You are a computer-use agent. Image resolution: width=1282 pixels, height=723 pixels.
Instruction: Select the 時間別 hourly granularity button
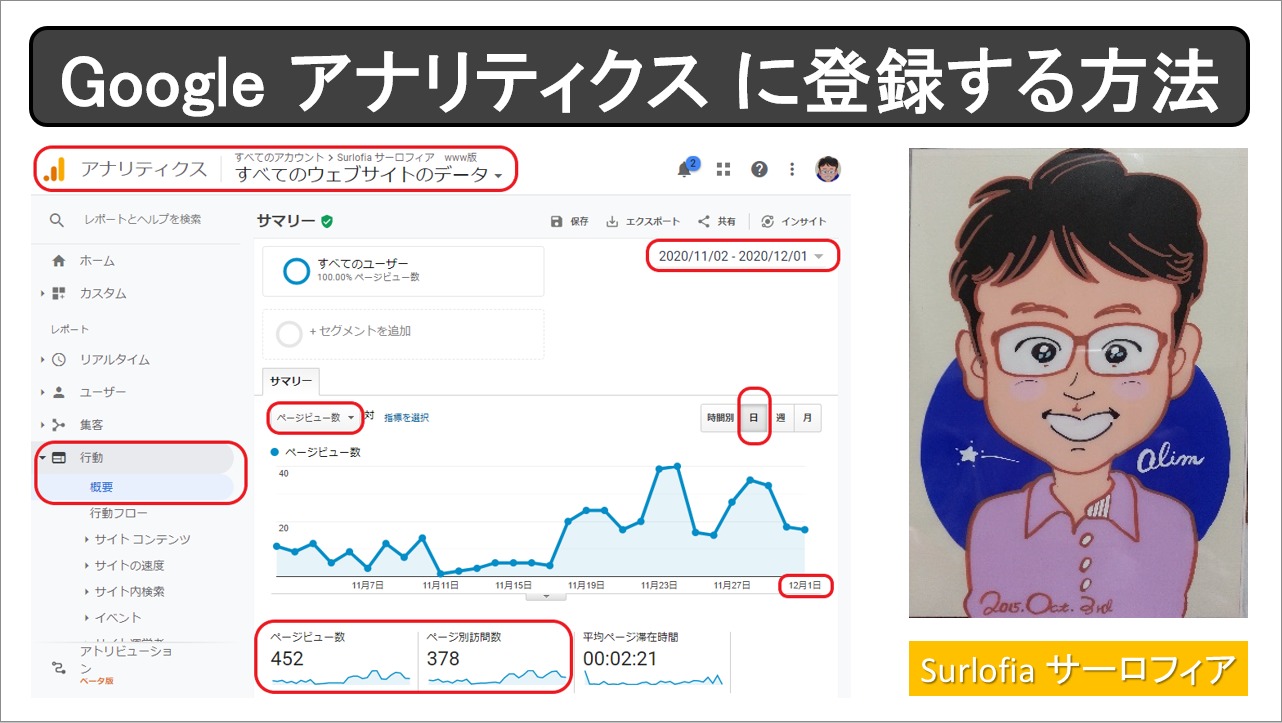tap(719, 418)
